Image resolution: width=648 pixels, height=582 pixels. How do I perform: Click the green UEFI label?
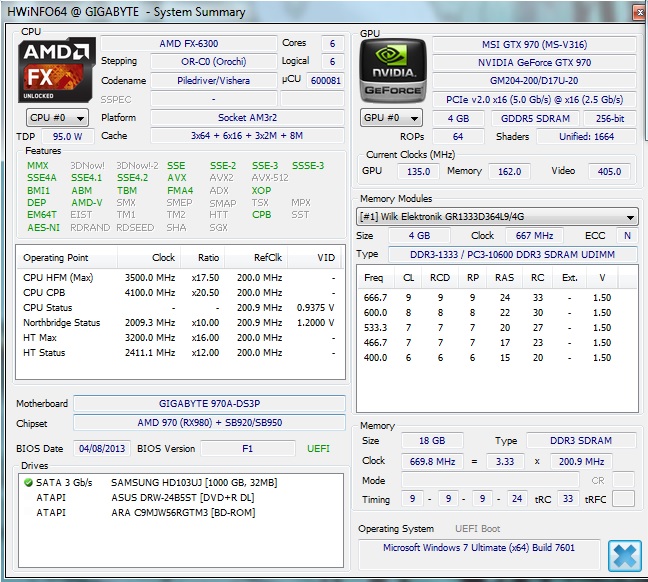click(318, 448)
